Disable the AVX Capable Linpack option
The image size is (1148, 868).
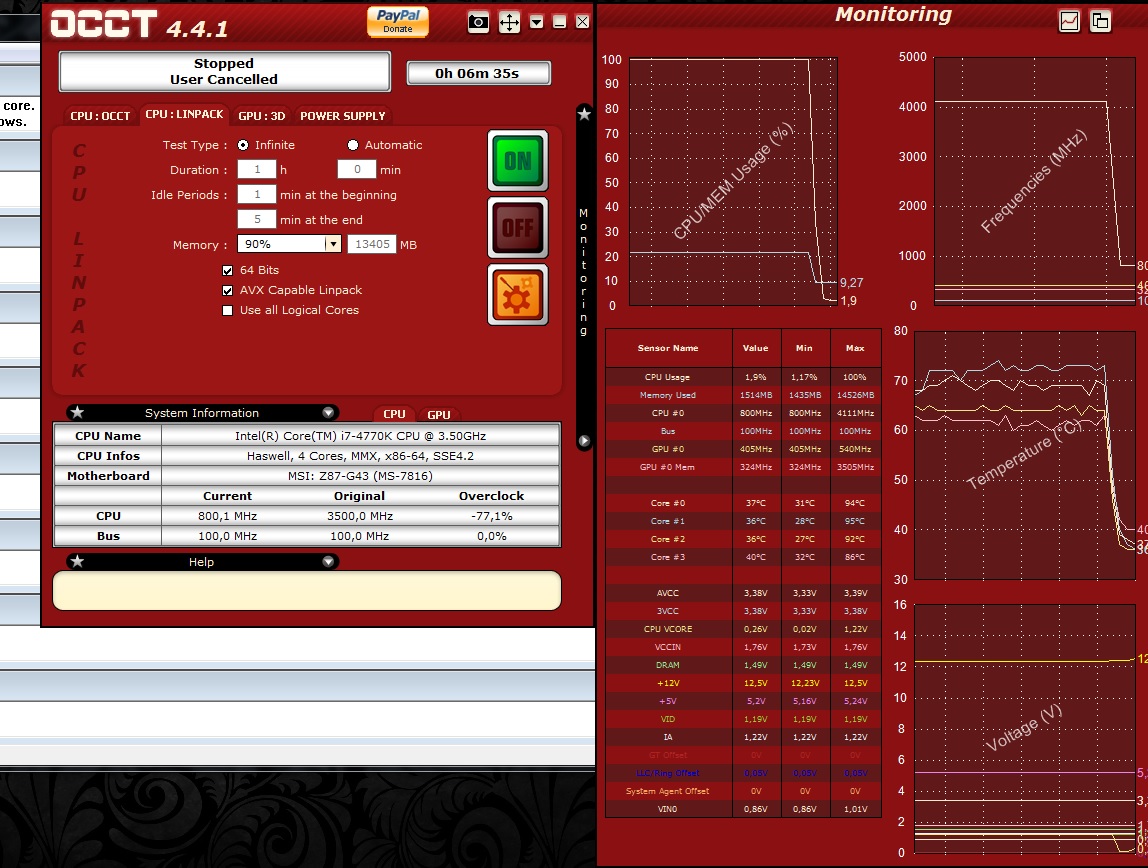click(x=228, y=290)
